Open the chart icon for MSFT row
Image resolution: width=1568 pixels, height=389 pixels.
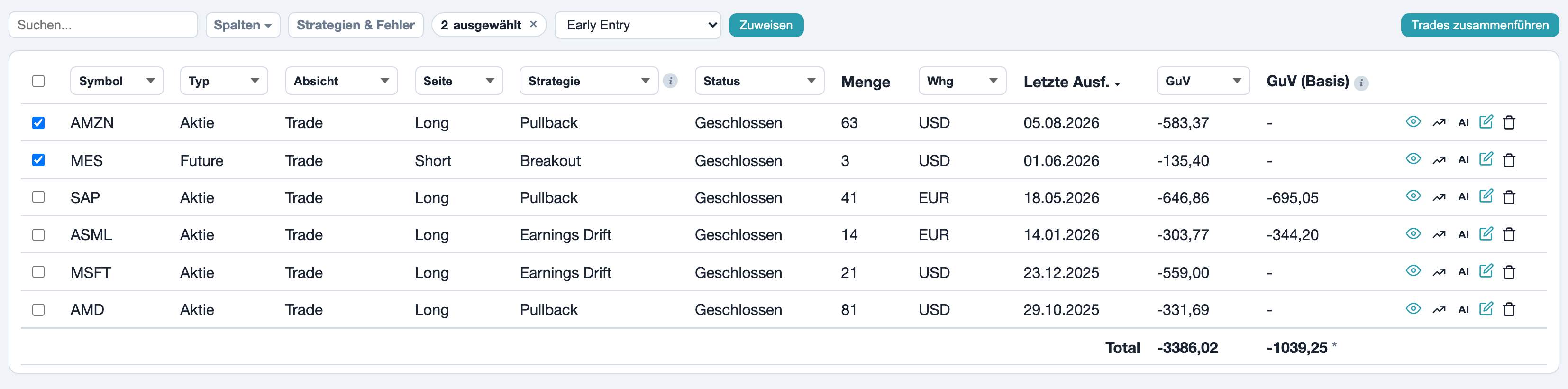click(x=1439, y=272)
